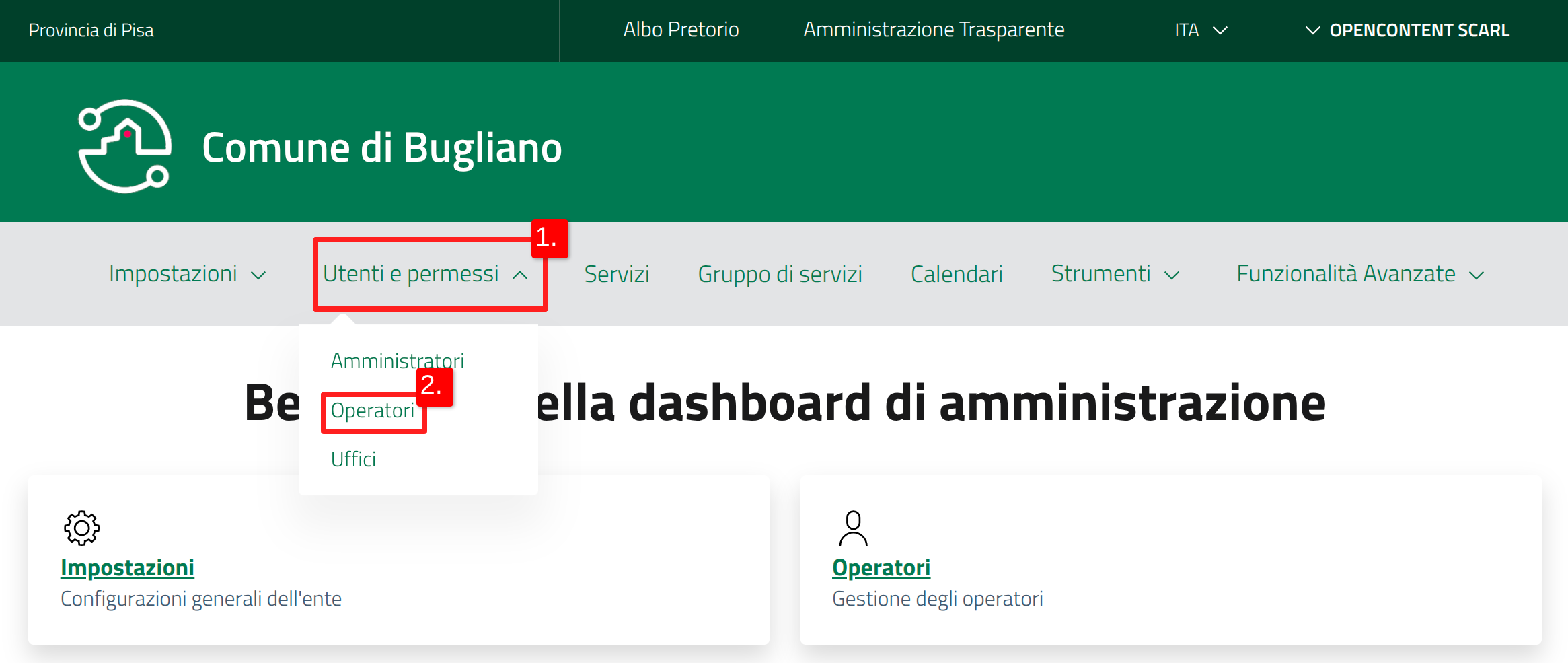Expand the Strumenti dropdown menu
This screenshot has height=663, width=1568.
(x=1115, y=275)
